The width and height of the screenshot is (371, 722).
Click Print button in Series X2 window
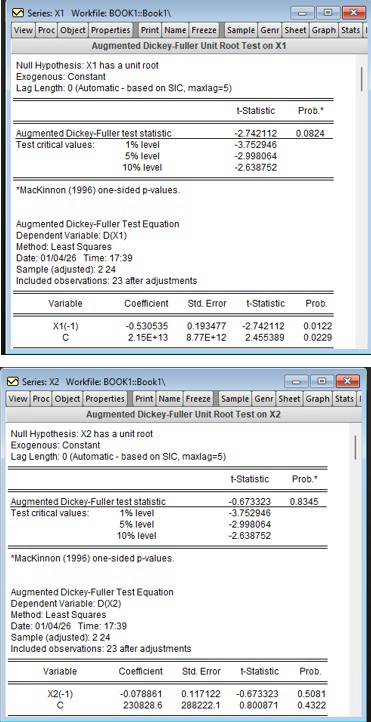tap(144, 399)
